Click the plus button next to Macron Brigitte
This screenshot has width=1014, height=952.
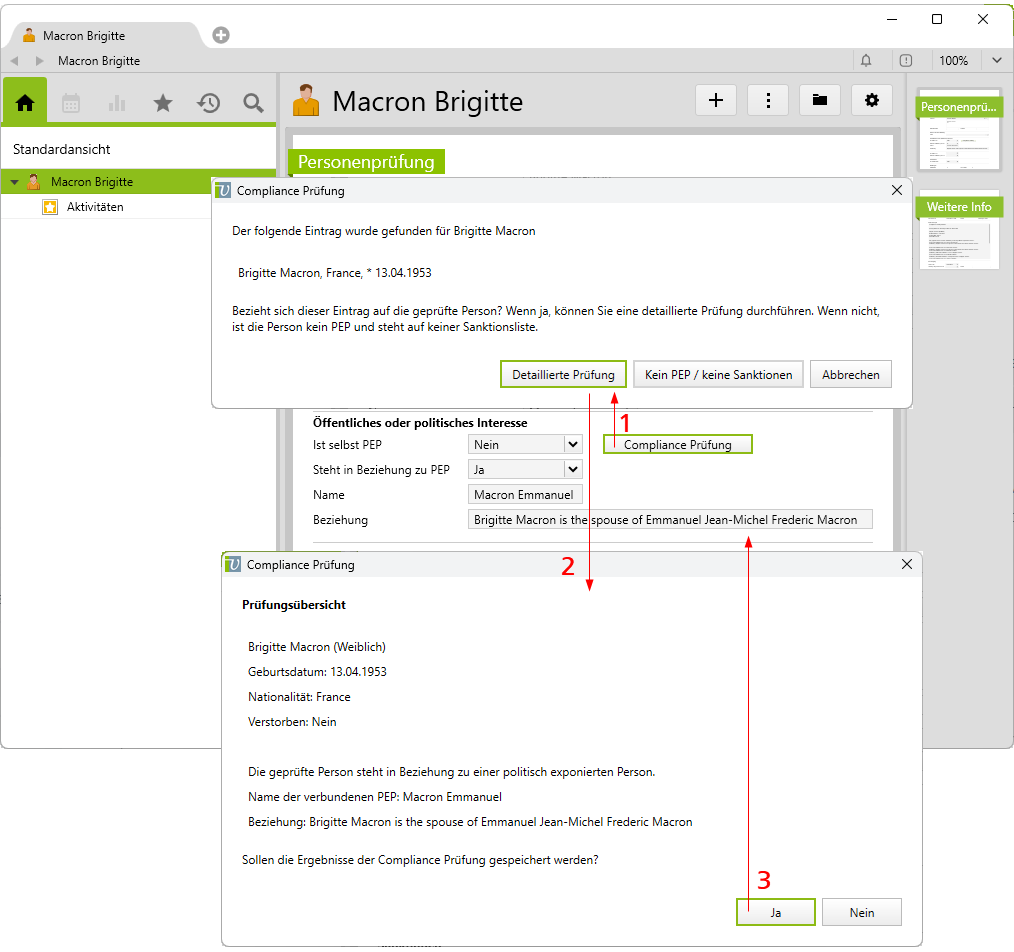(716, 100)
